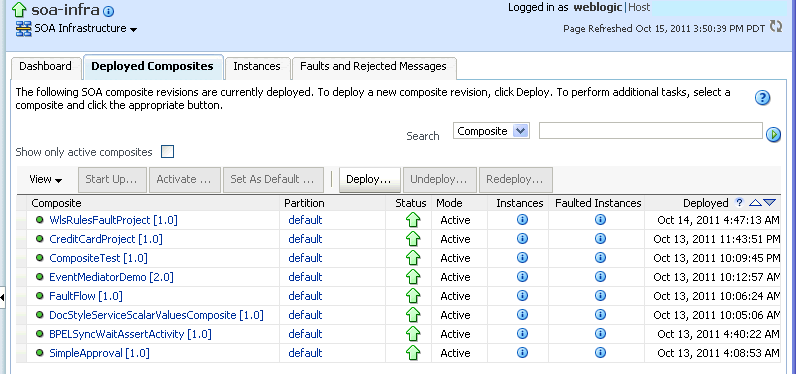Open info icon beside soa-infra title
The height and width of the screenshot is (374, 796).
point(109,11)
